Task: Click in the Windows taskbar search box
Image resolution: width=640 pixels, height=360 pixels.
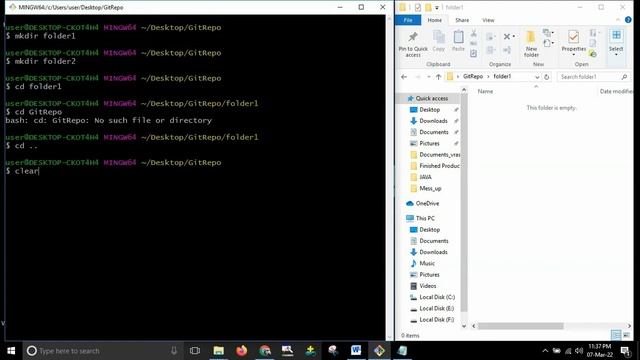Action: click(x=103, y=351)
